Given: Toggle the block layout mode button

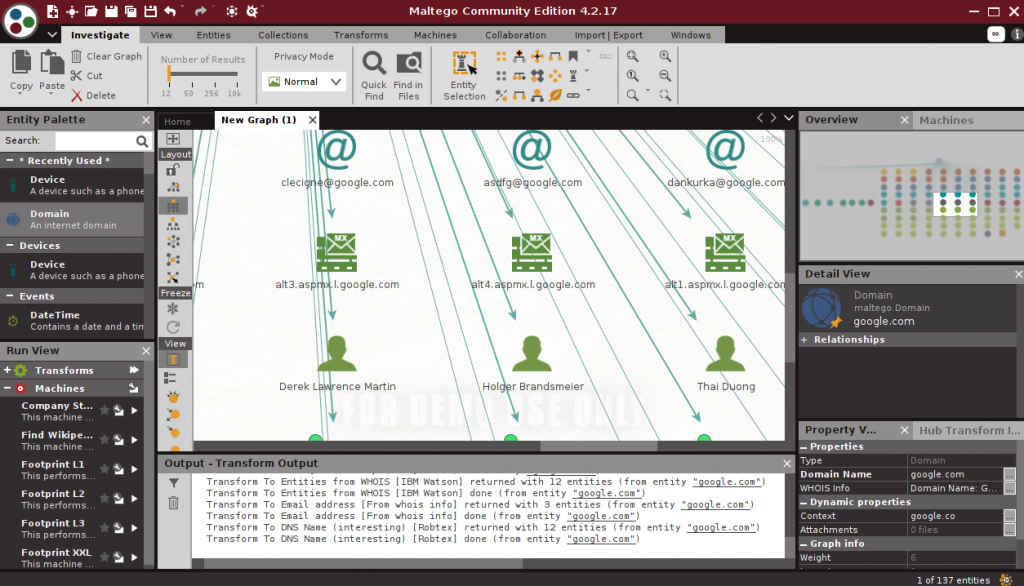Looking at the screenshot, I should point(173,206).
